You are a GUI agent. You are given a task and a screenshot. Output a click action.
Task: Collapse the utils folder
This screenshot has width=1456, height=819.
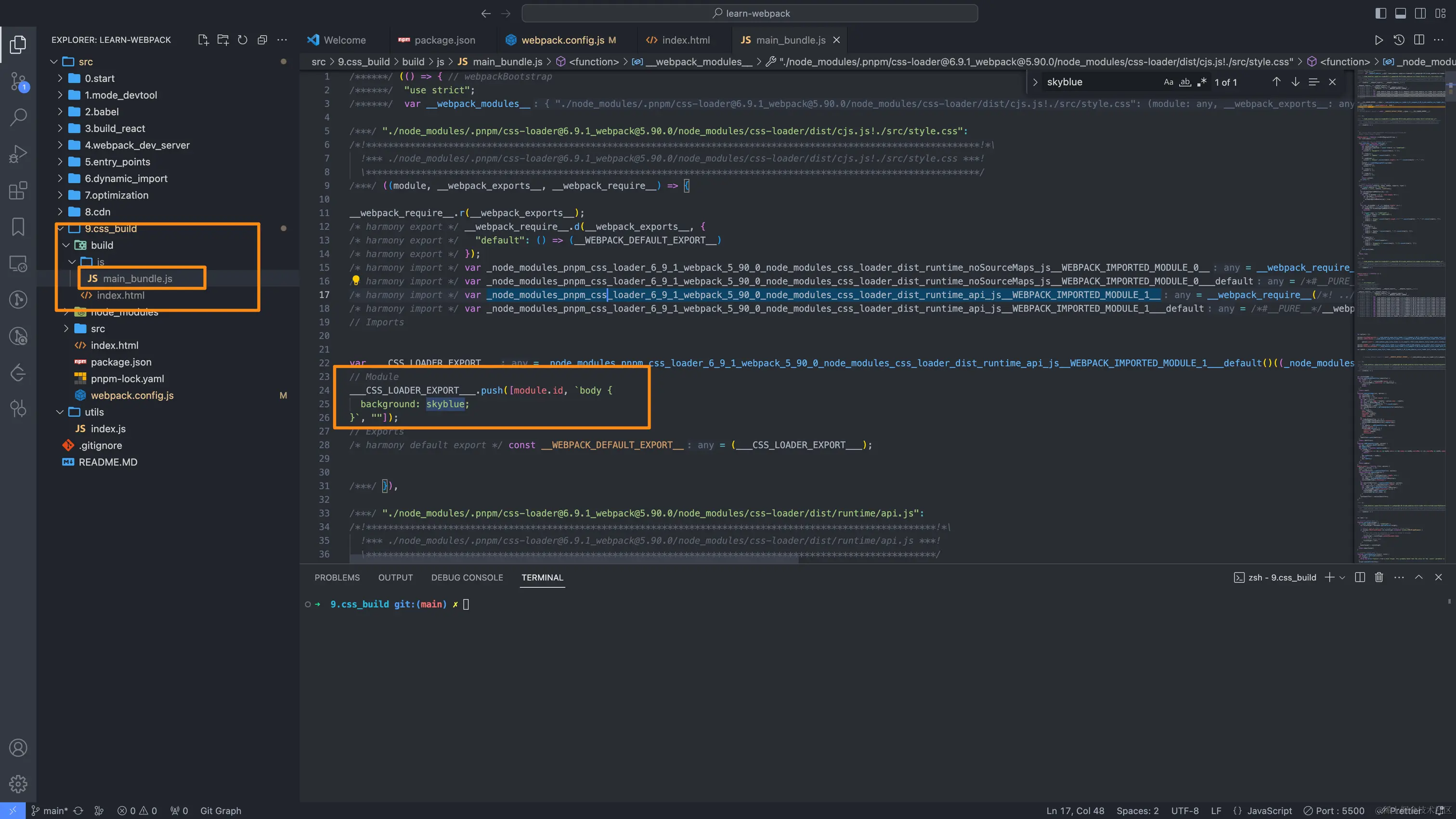click(x=94, y=412)
